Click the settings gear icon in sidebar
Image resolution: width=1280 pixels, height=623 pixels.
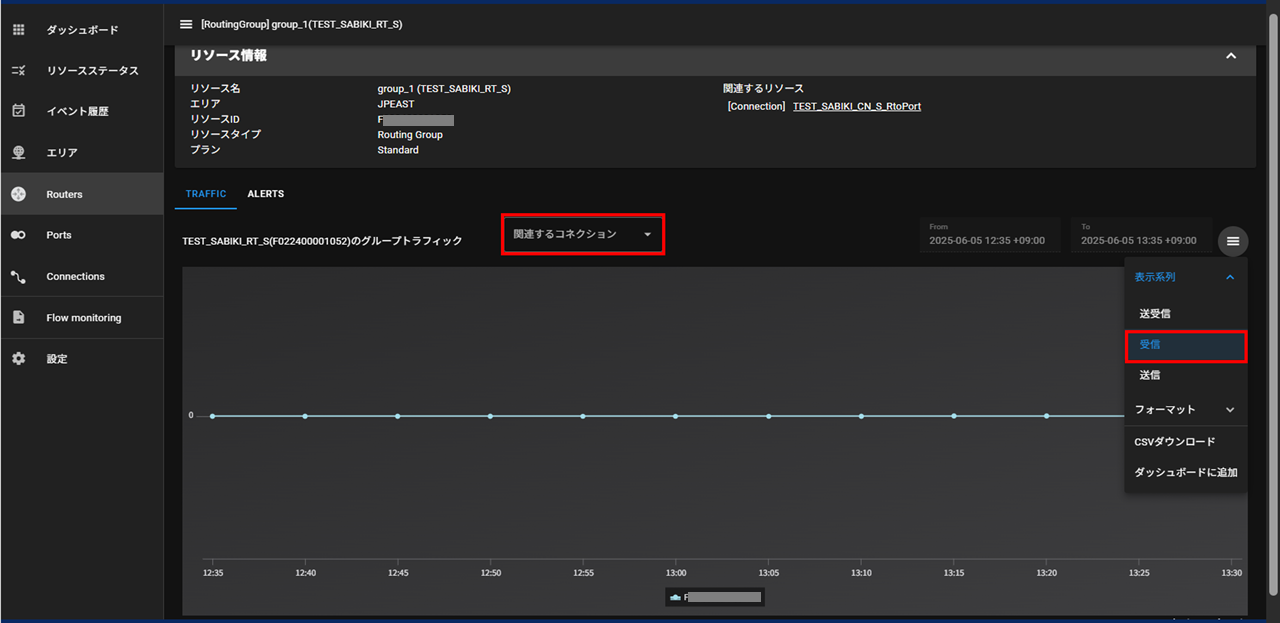[x=18, y=359]
